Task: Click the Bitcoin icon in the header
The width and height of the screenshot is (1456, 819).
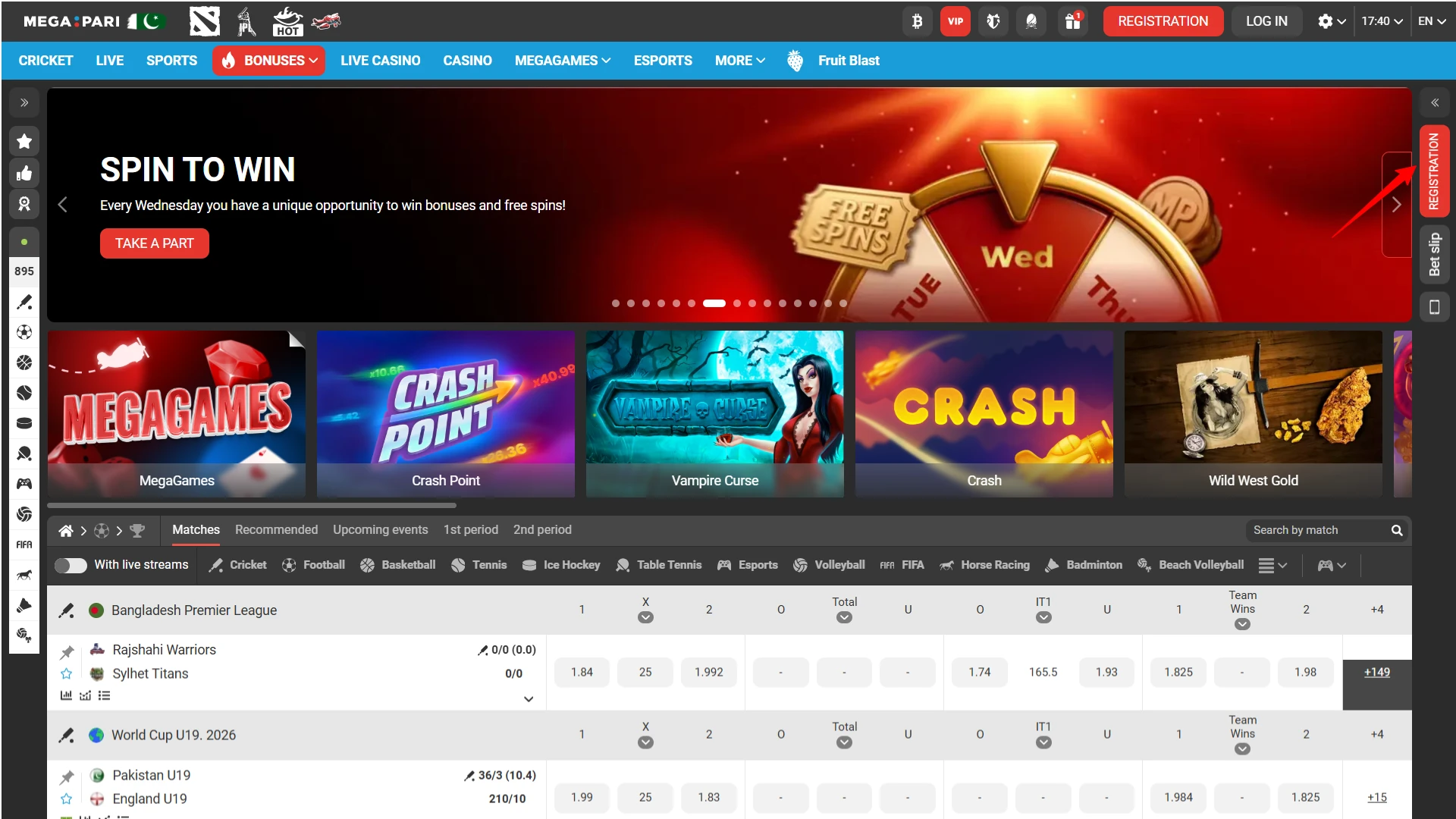Action: point(917,21)
